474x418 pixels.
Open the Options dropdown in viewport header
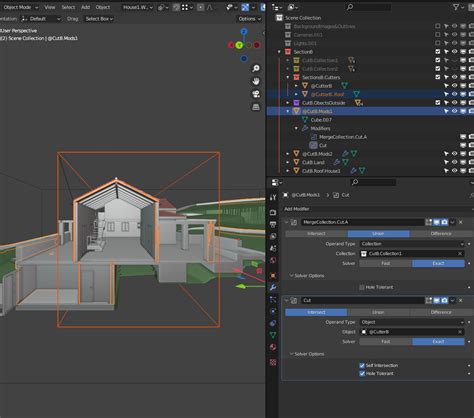(249, 19)
